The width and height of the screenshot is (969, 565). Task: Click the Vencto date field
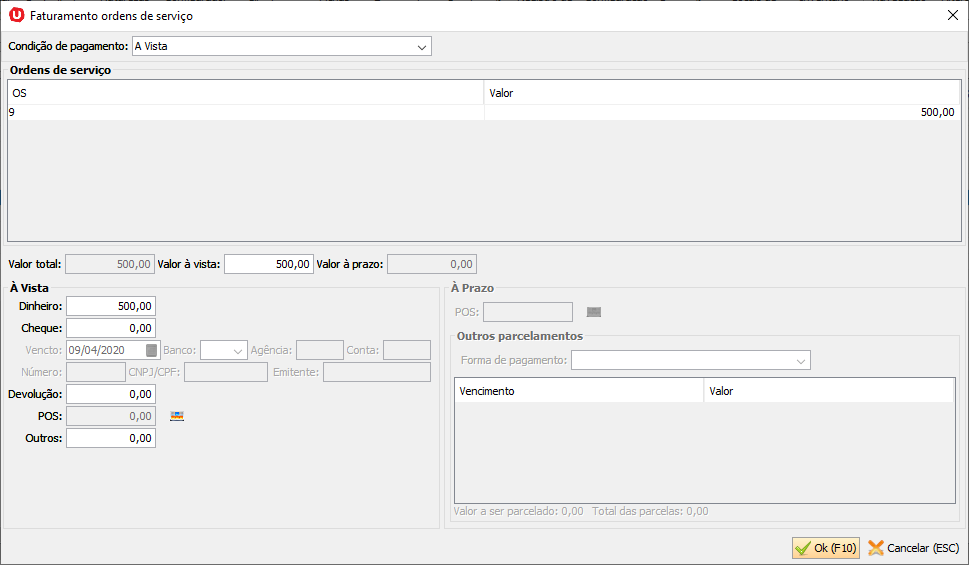coord(105,350)
